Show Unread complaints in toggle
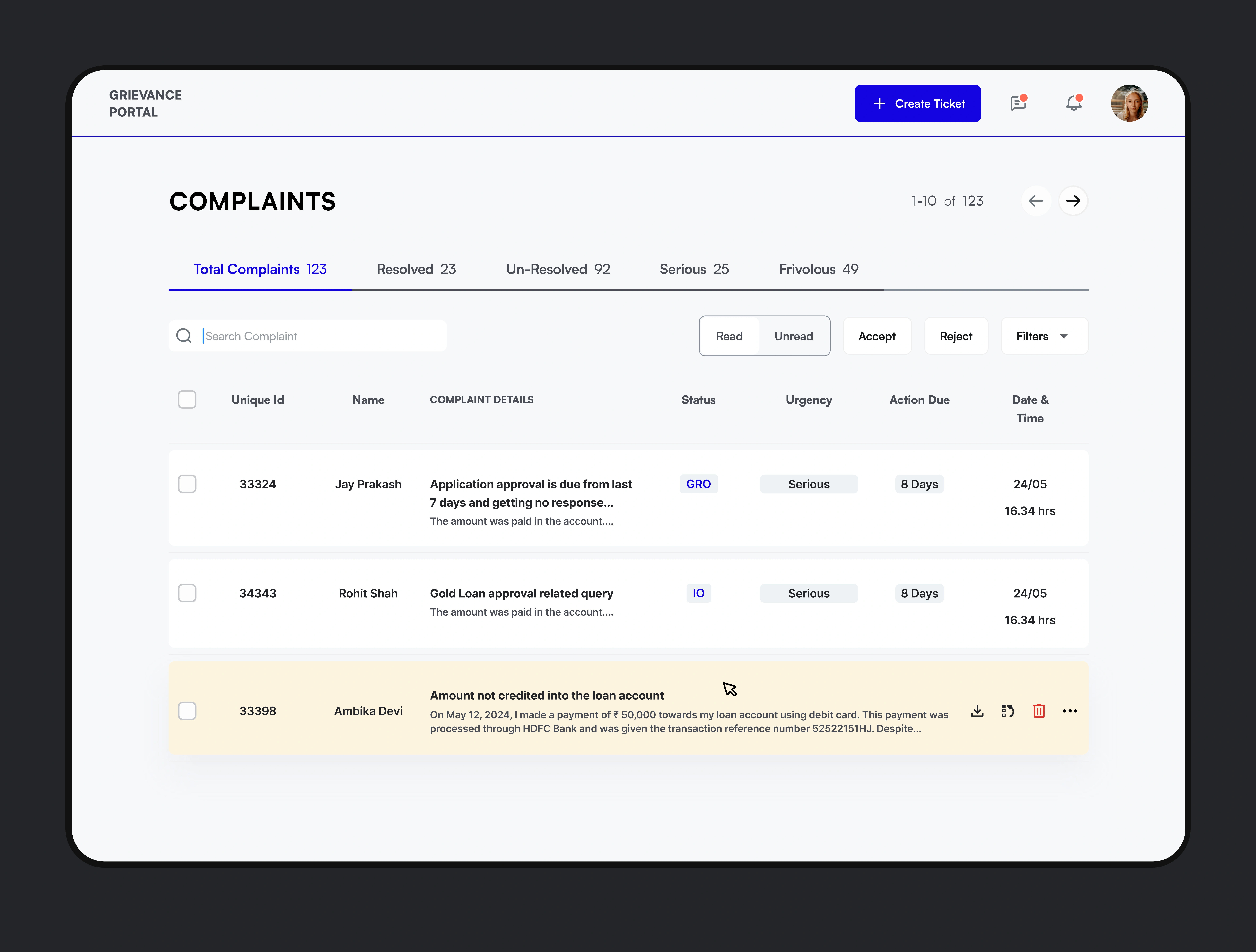Viewport: 1256px width, 952px height. pos(793,336)
